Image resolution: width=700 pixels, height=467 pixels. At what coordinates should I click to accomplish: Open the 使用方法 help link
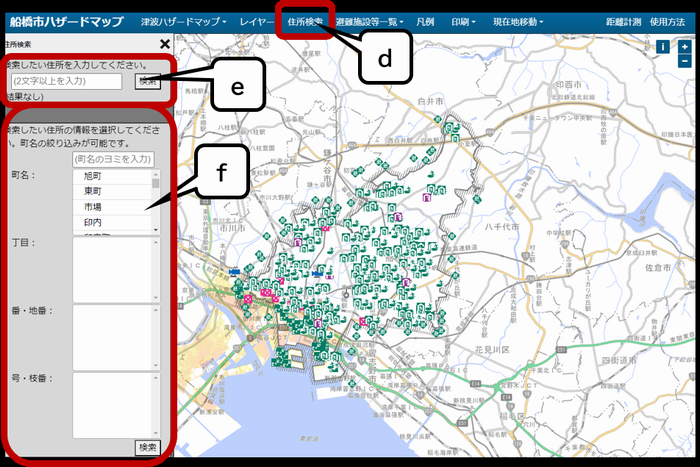pos(667,21)
